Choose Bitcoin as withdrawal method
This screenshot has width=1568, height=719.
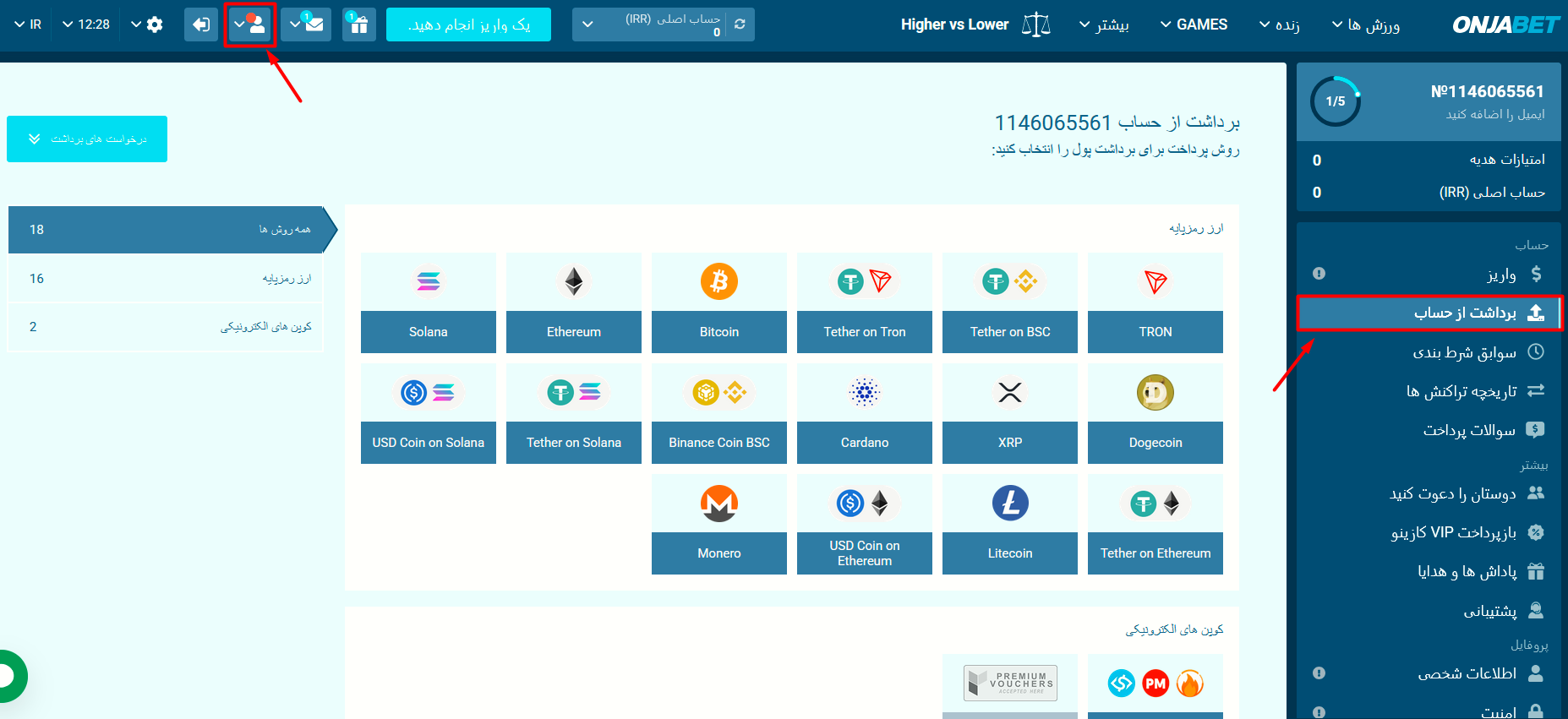pyautogui.click(x=719, y=302)
